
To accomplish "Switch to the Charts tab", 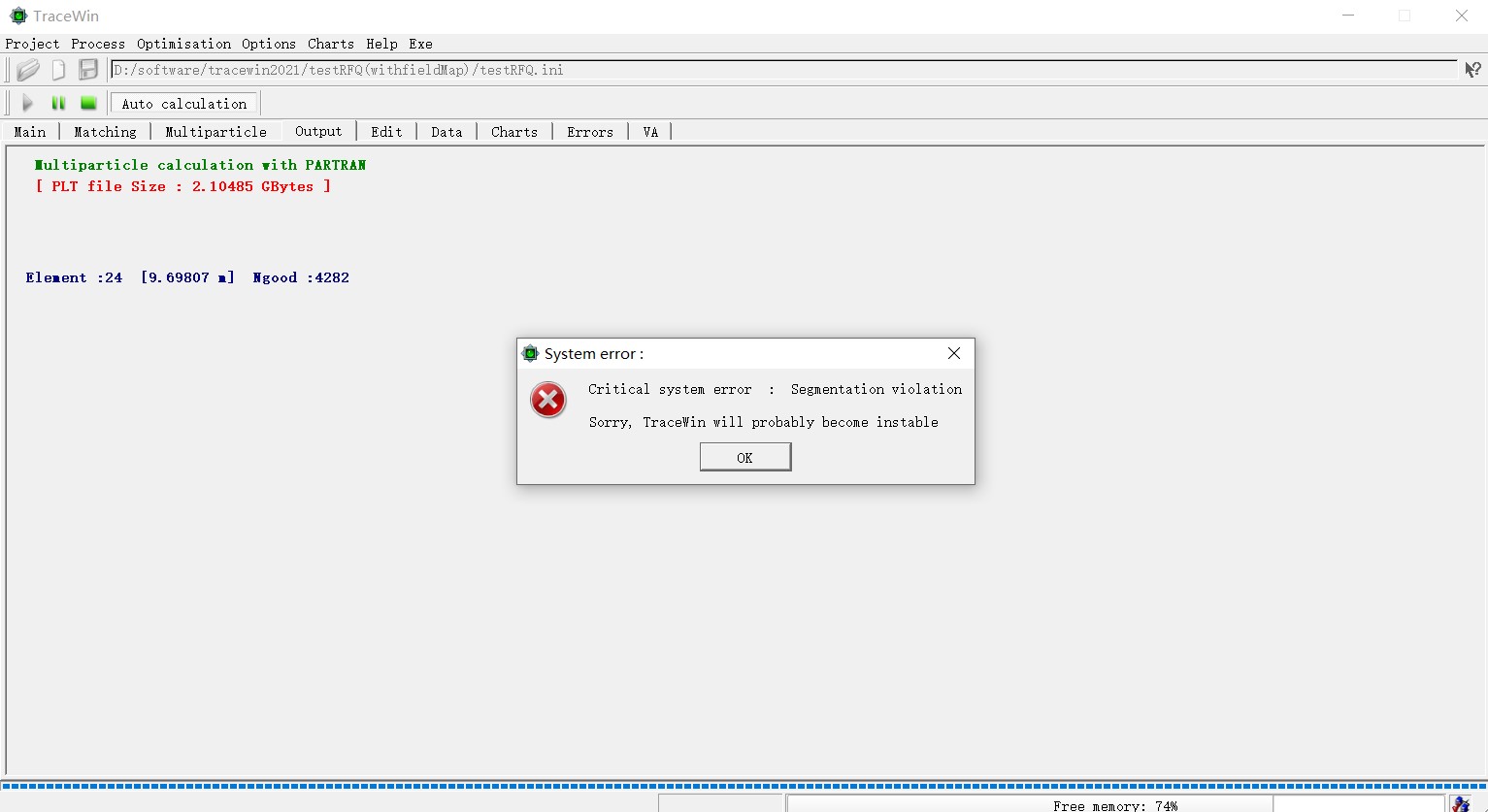I will coord(514,132).
